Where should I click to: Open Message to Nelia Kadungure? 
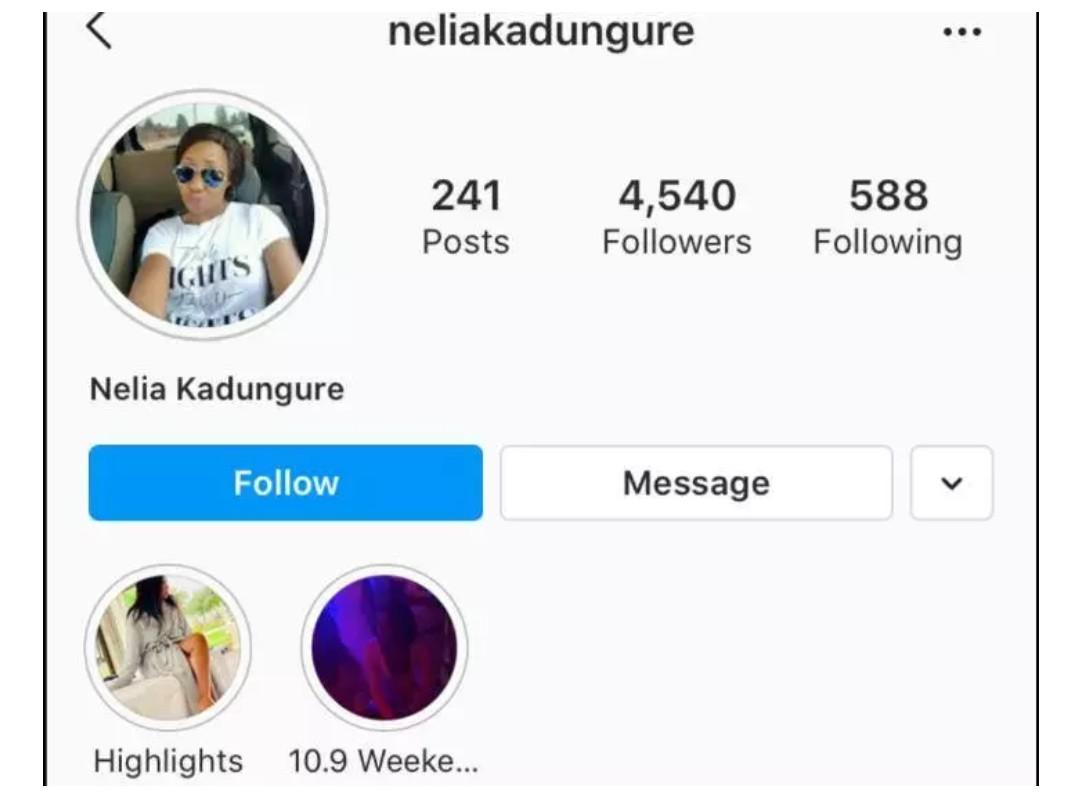696,483
